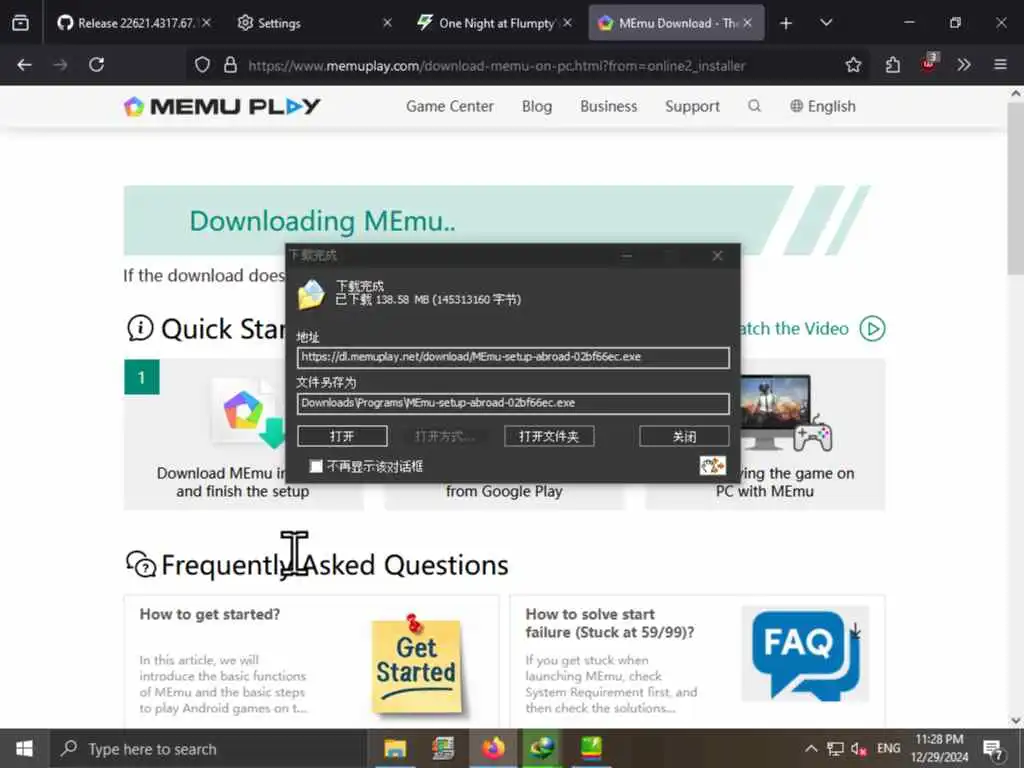1024x768 pixels.
Task: Select the MEmu Download tab
Action: pos(676,23)
